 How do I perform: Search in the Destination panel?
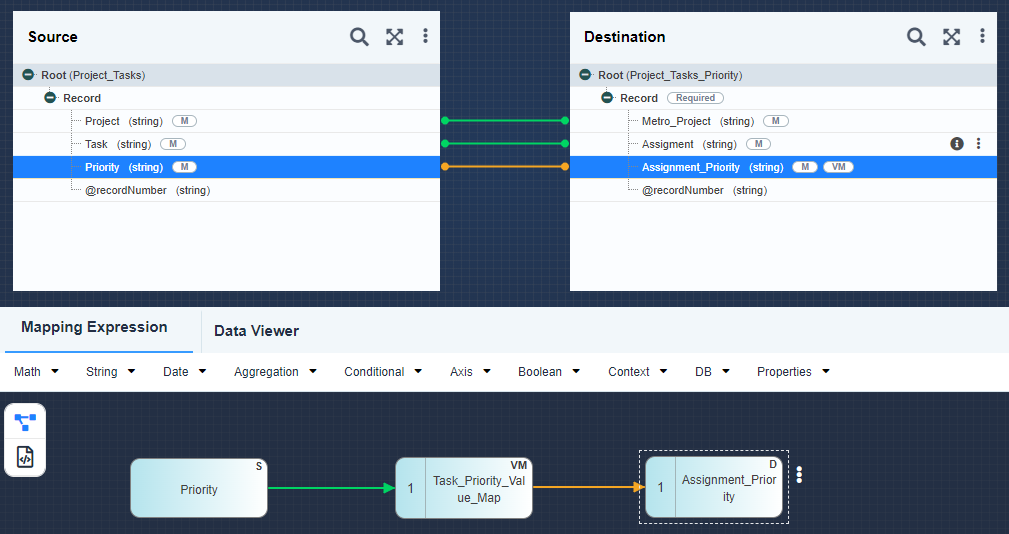tap(916, 37)
